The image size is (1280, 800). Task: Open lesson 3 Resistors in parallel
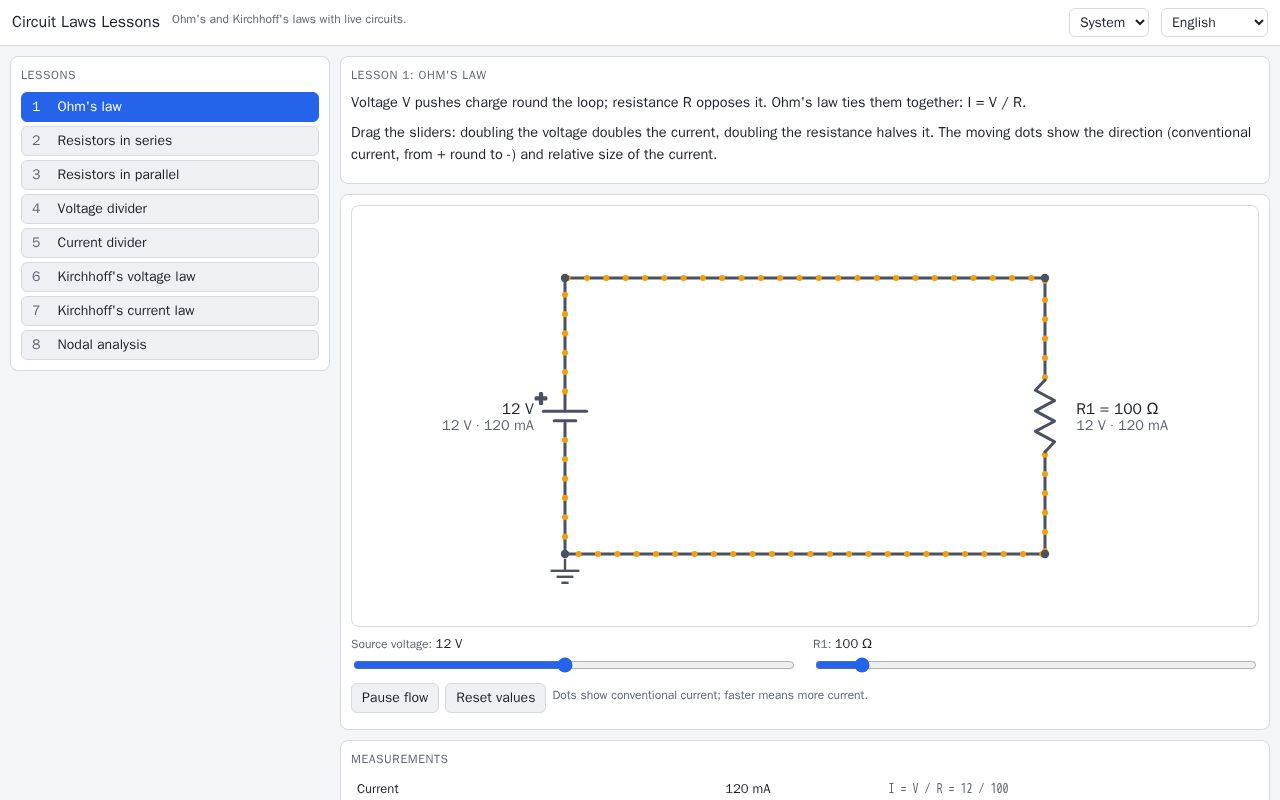170,175
